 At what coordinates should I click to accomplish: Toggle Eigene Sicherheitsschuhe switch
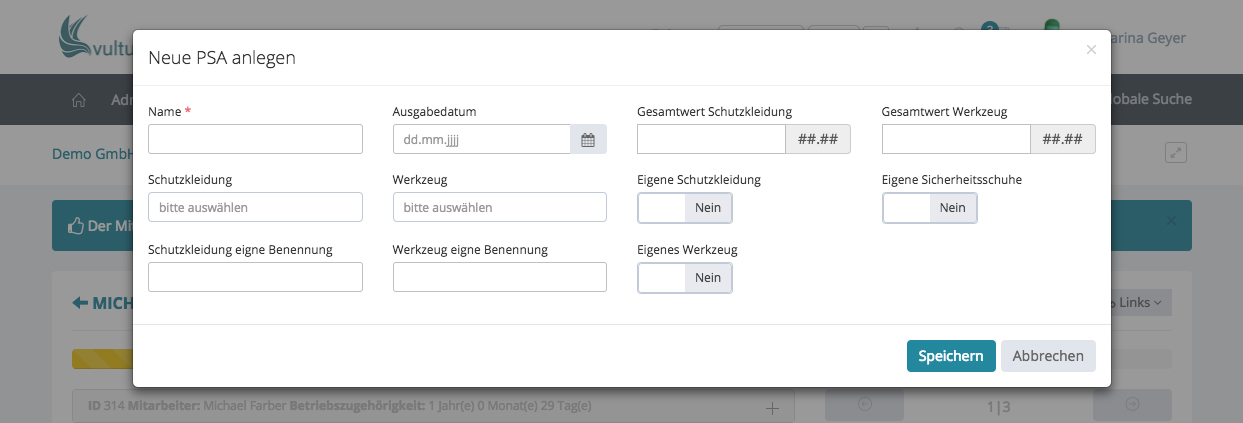[929, 208]
